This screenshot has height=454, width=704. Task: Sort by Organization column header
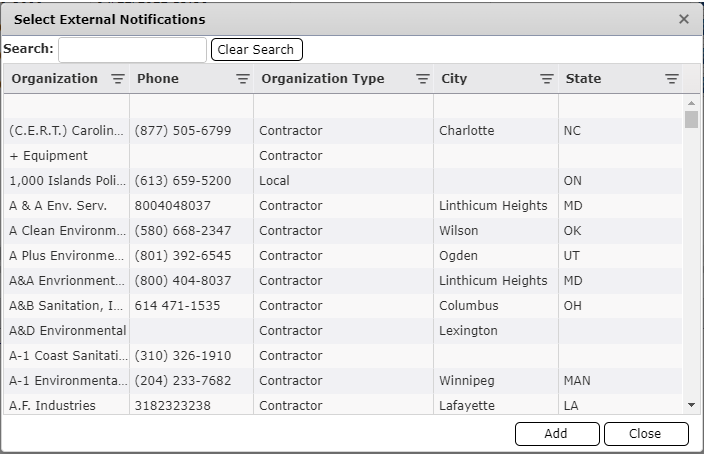coord(55,79)
